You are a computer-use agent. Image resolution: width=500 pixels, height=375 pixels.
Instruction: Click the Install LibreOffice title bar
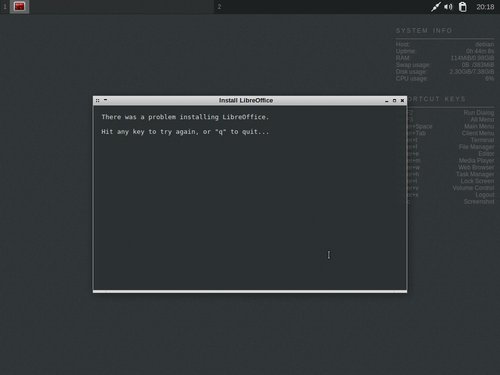point(246,100)
